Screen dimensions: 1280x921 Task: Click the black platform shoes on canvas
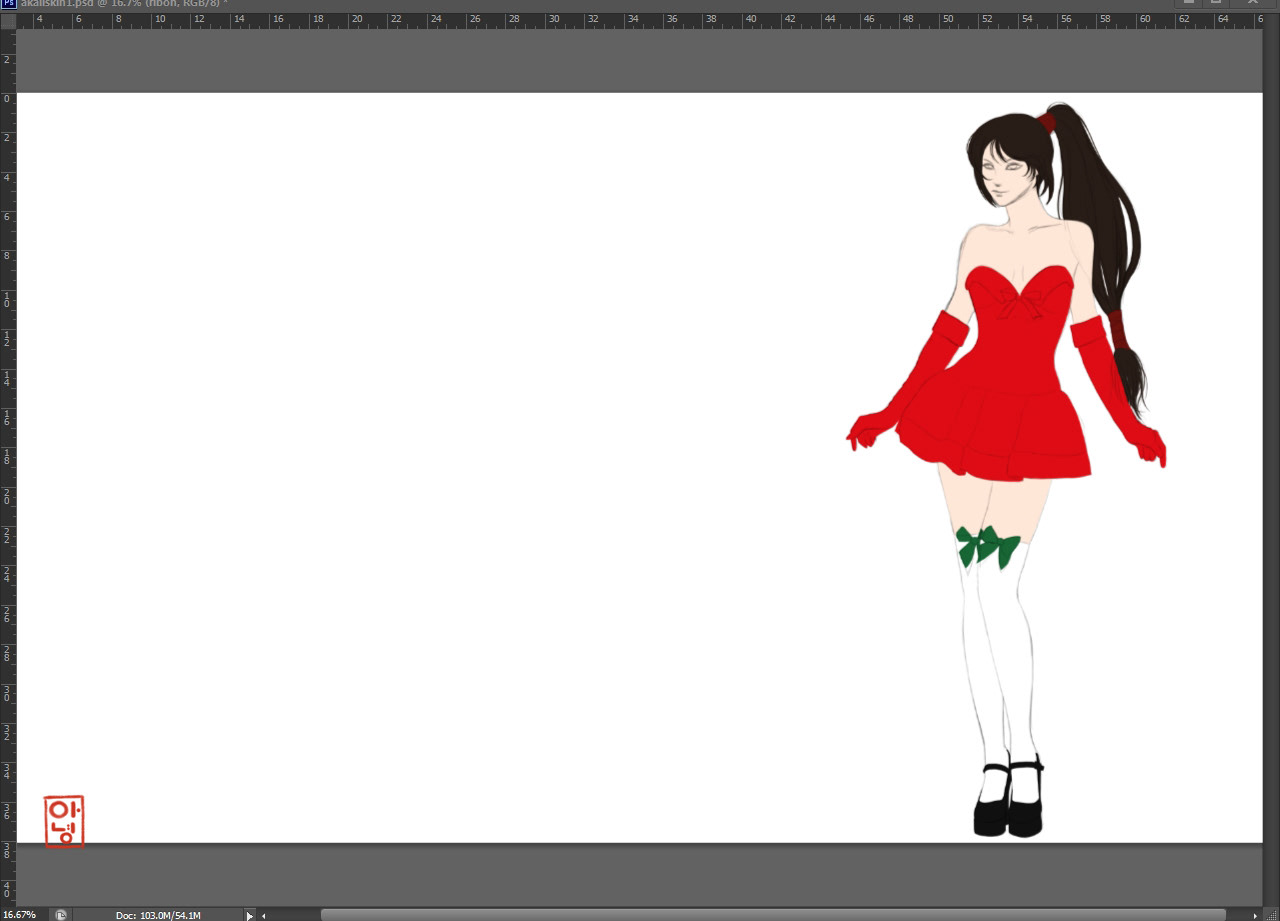[x=1009, y=798]
